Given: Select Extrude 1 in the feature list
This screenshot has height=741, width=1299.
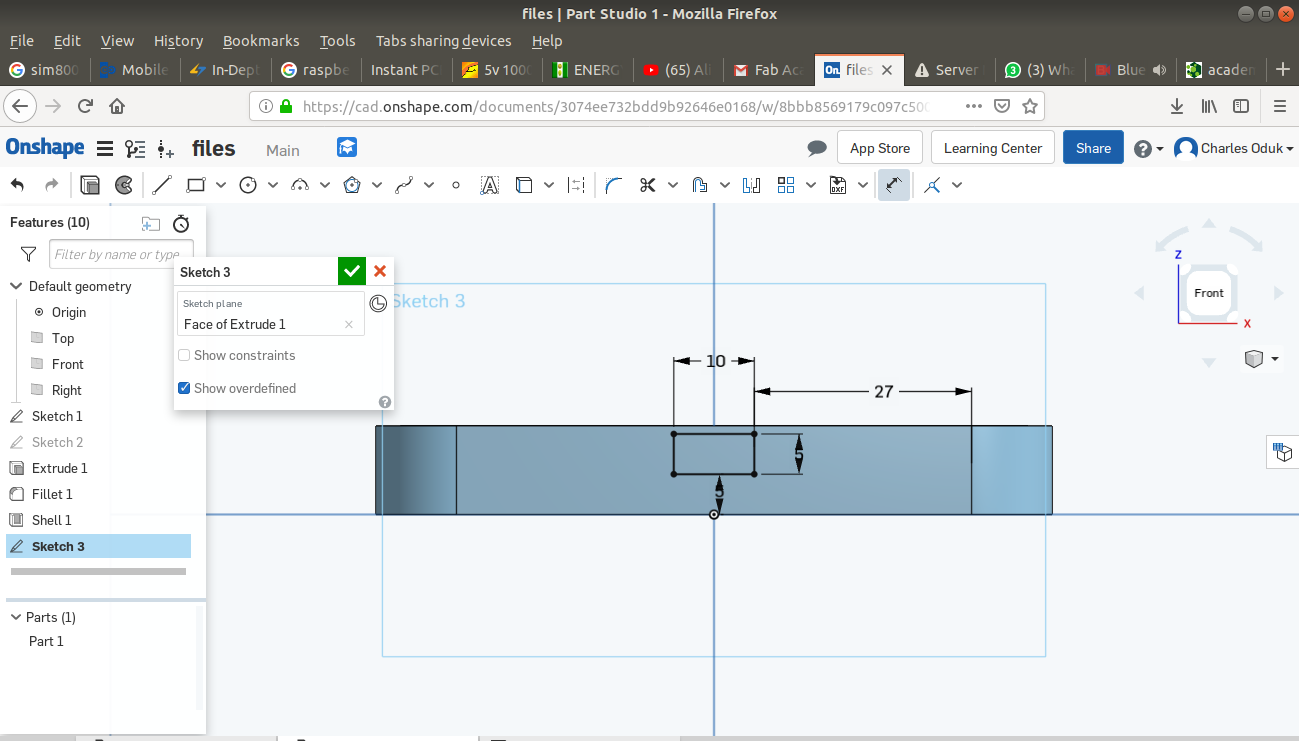Looking at the screenshot, I should [60, 468].
